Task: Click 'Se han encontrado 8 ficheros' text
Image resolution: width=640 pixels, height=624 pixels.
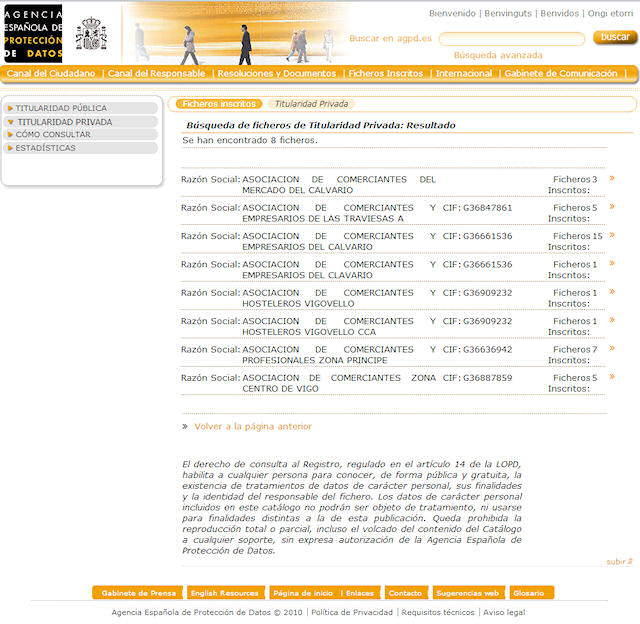Action: click(250, 140)
